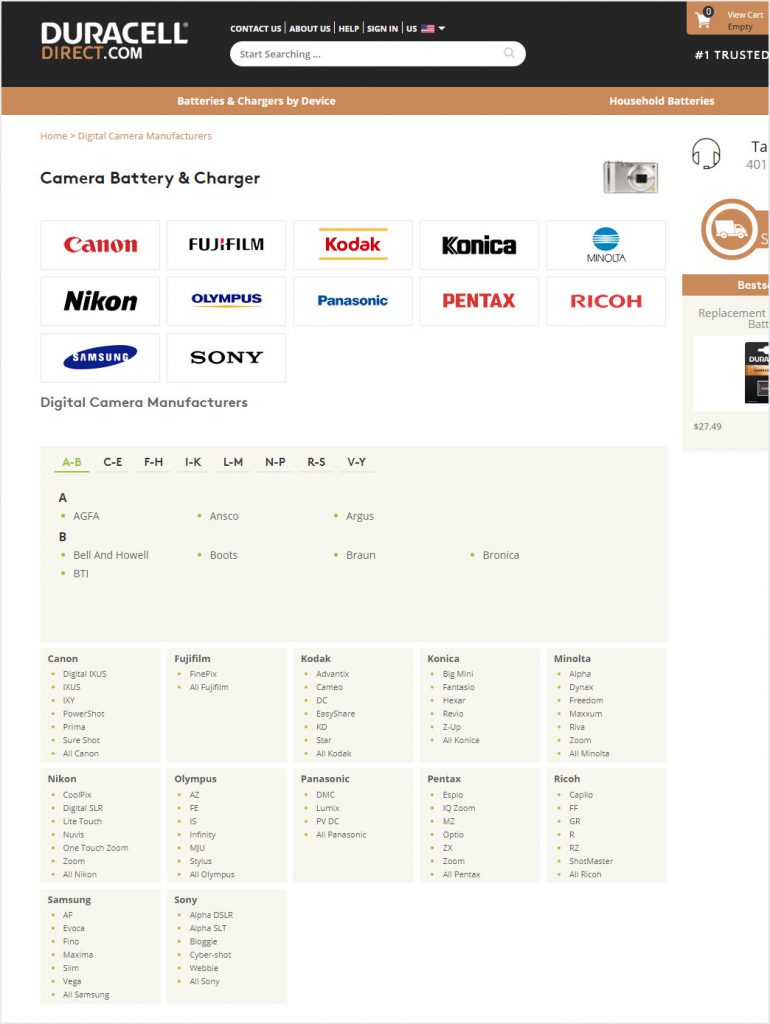Click the headset support icon
This screenshot has width=770, height=1024.
click(705, 154)
